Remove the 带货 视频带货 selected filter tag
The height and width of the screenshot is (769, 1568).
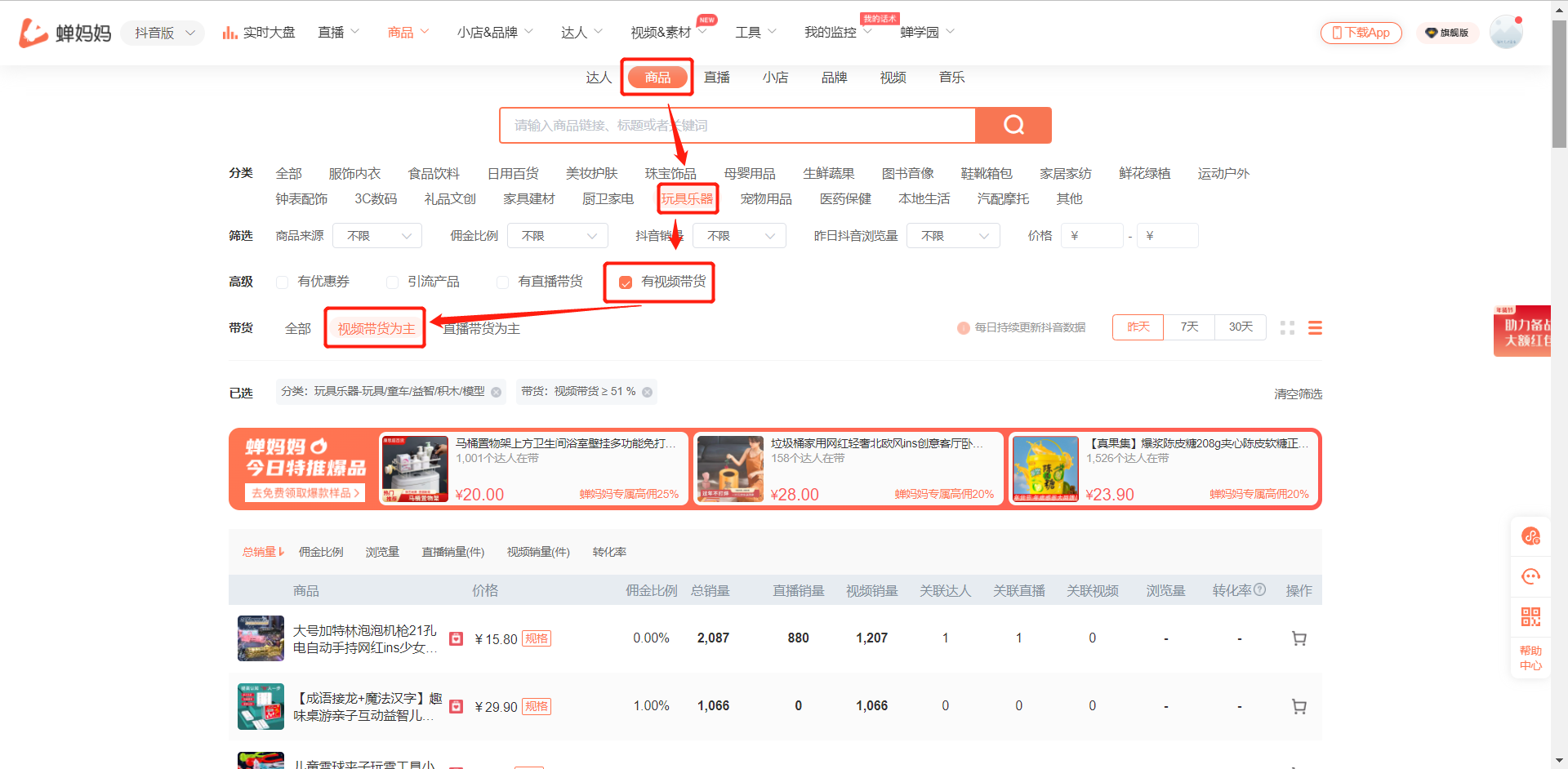647,392
